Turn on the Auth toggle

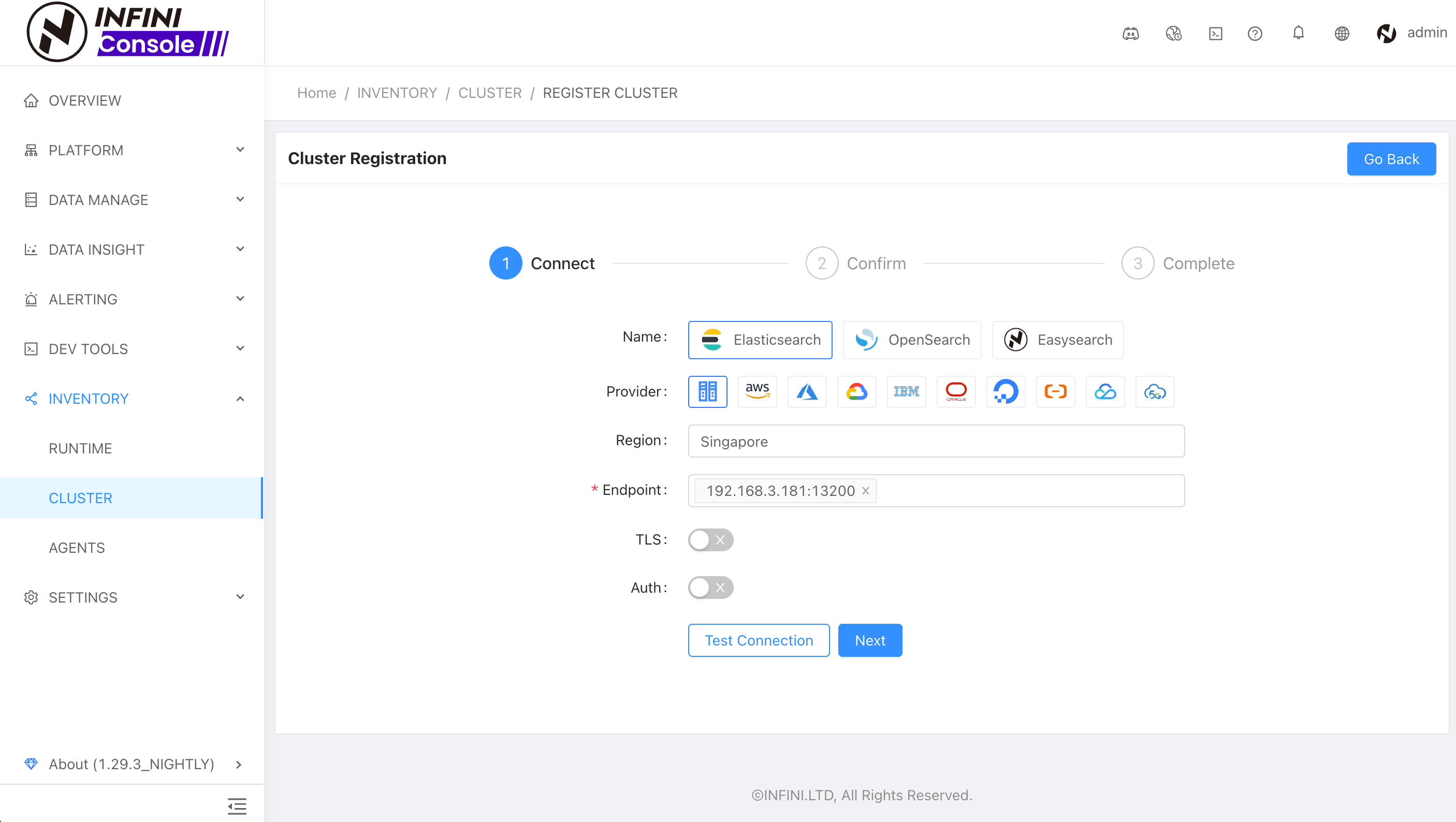pos(710,588)
